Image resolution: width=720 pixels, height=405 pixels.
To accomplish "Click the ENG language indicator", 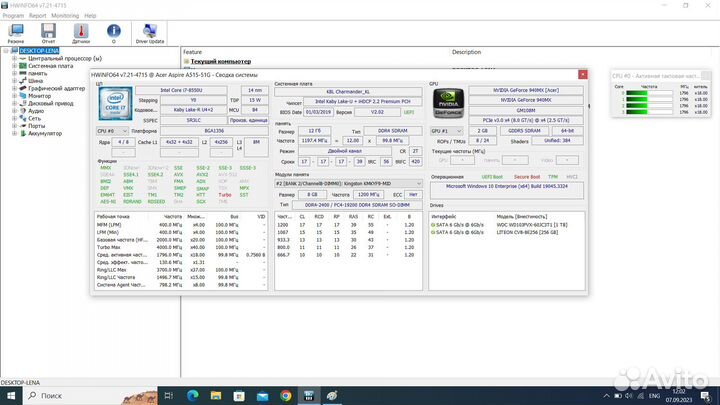I will pos(654,396).
